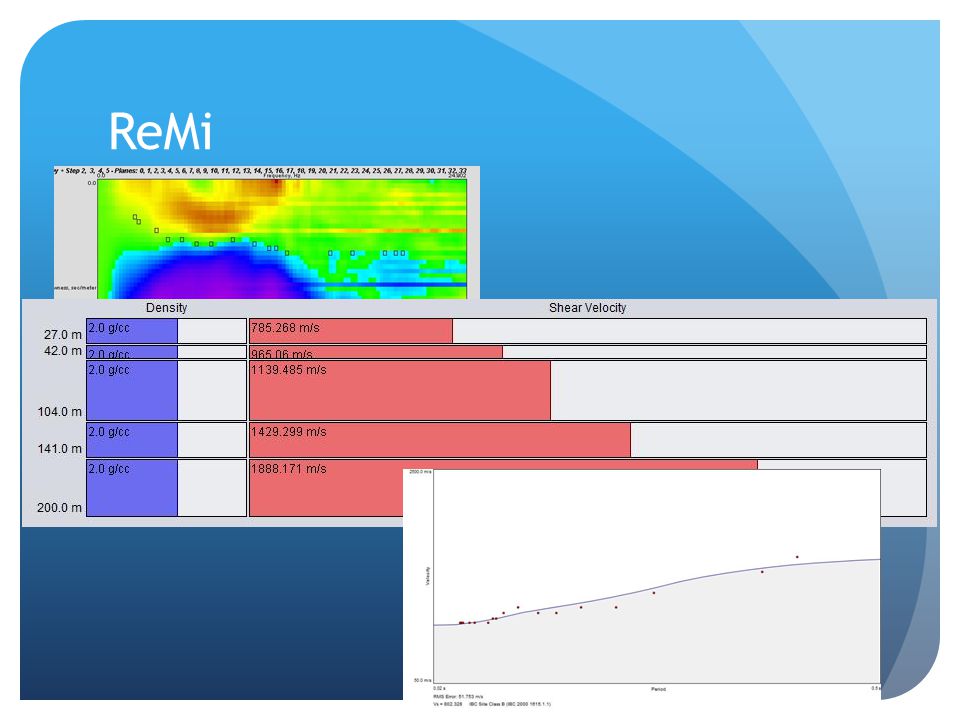Click the 'IBC Site Class B' text

click(x=509, y=704)
